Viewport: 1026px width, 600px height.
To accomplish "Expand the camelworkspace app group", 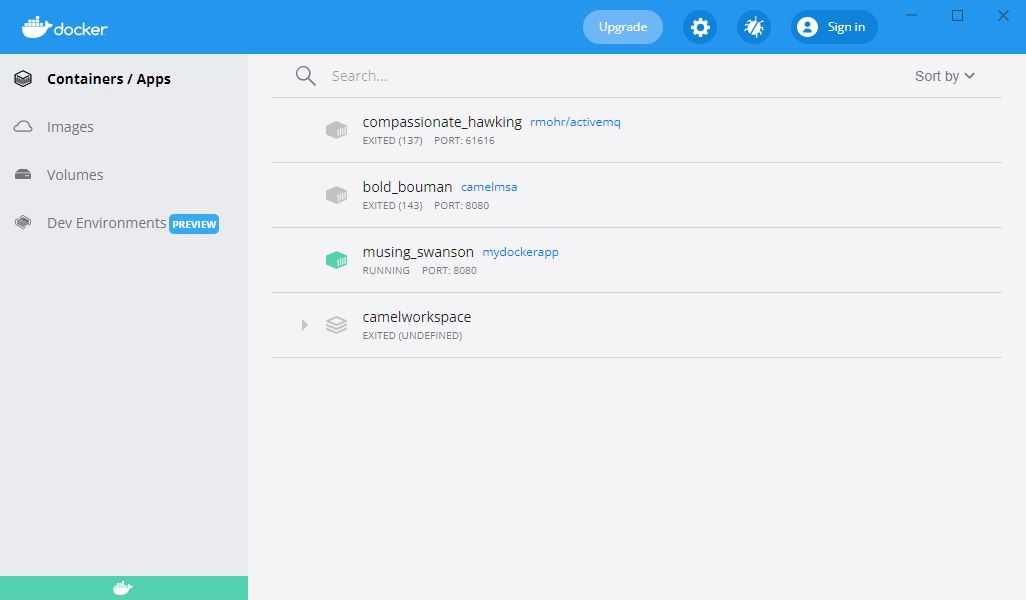I will 304,325.
